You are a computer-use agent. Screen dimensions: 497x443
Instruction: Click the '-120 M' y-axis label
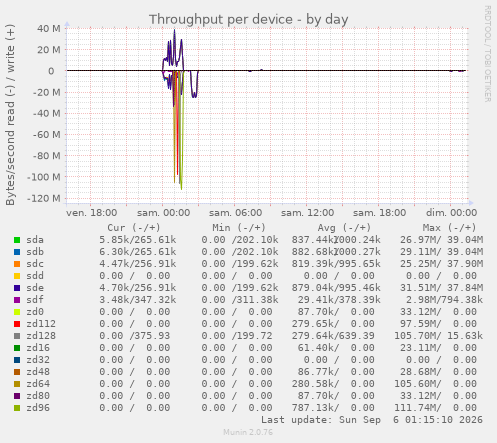point(44,199)
